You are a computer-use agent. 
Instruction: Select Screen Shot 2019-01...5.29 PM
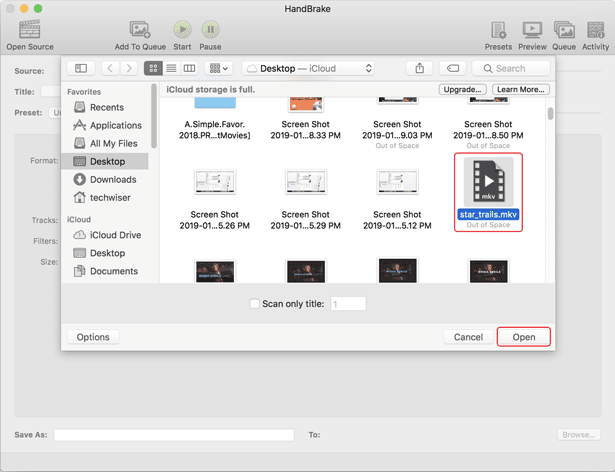coord(306,200)
